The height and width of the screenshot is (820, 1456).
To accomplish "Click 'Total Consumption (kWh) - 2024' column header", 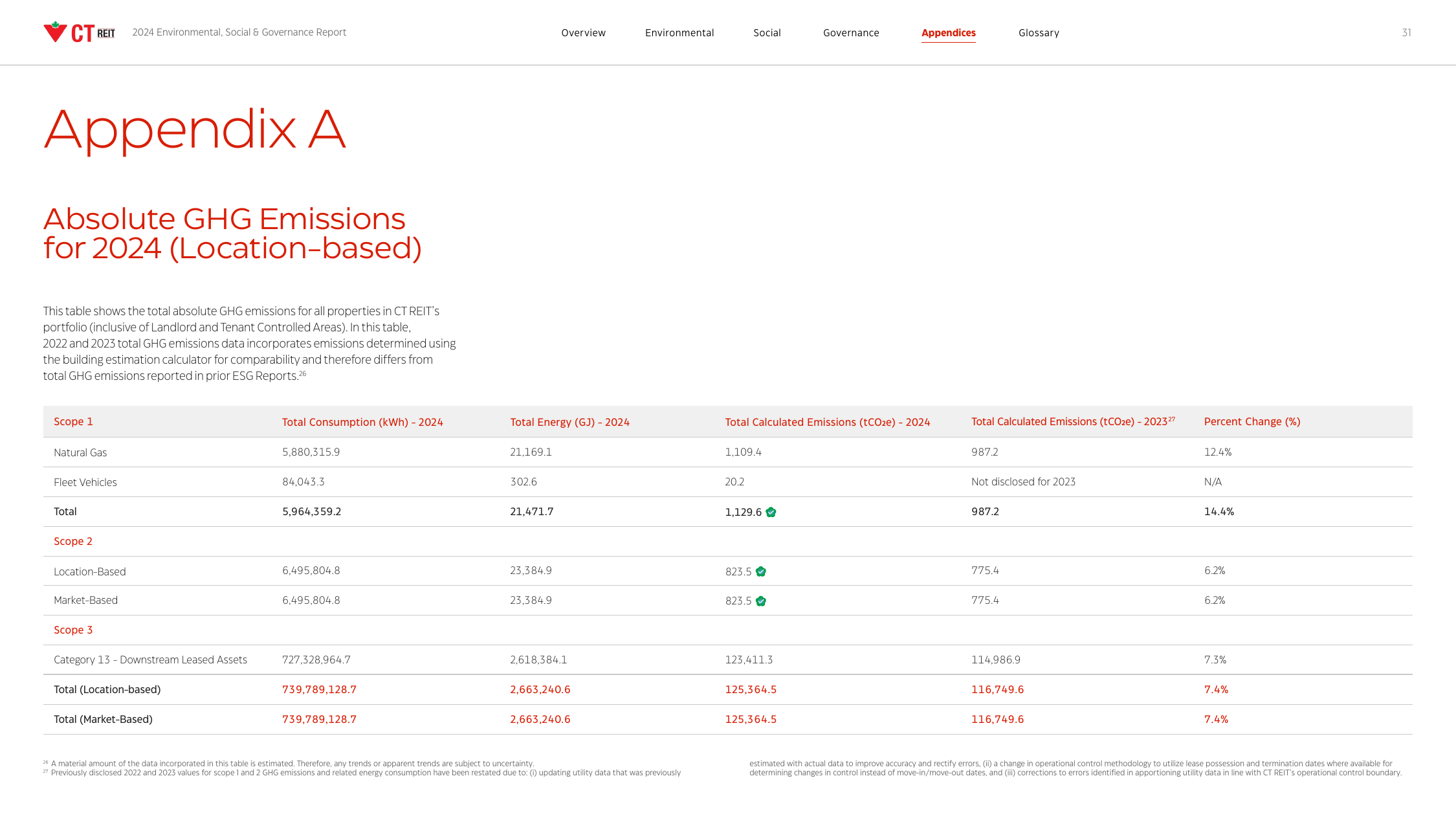I will [x=362, y=422].
